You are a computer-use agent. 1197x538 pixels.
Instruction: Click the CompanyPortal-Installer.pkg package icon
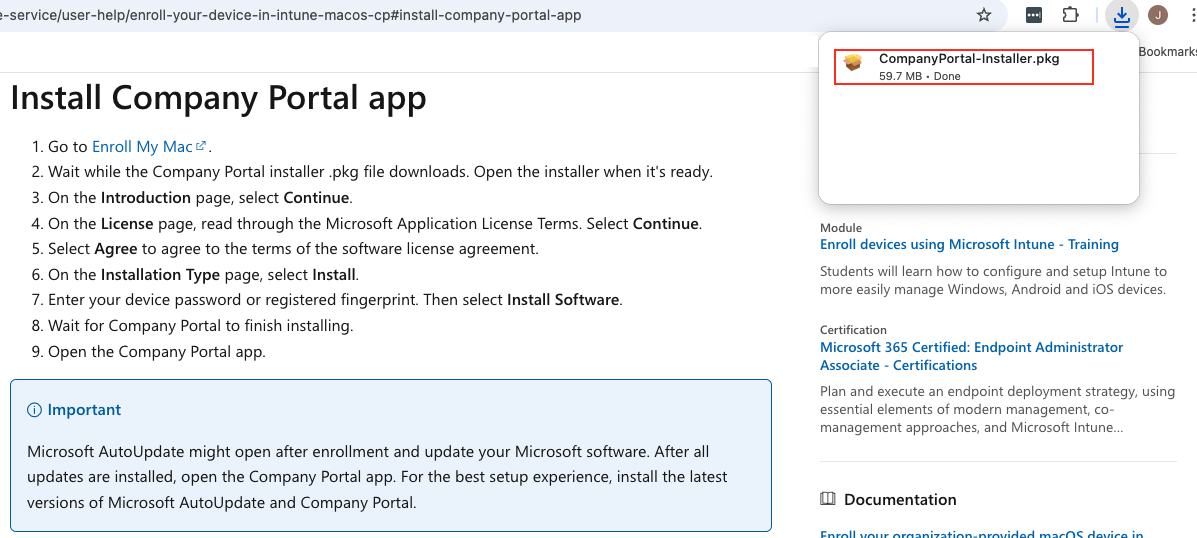point(853,63)
